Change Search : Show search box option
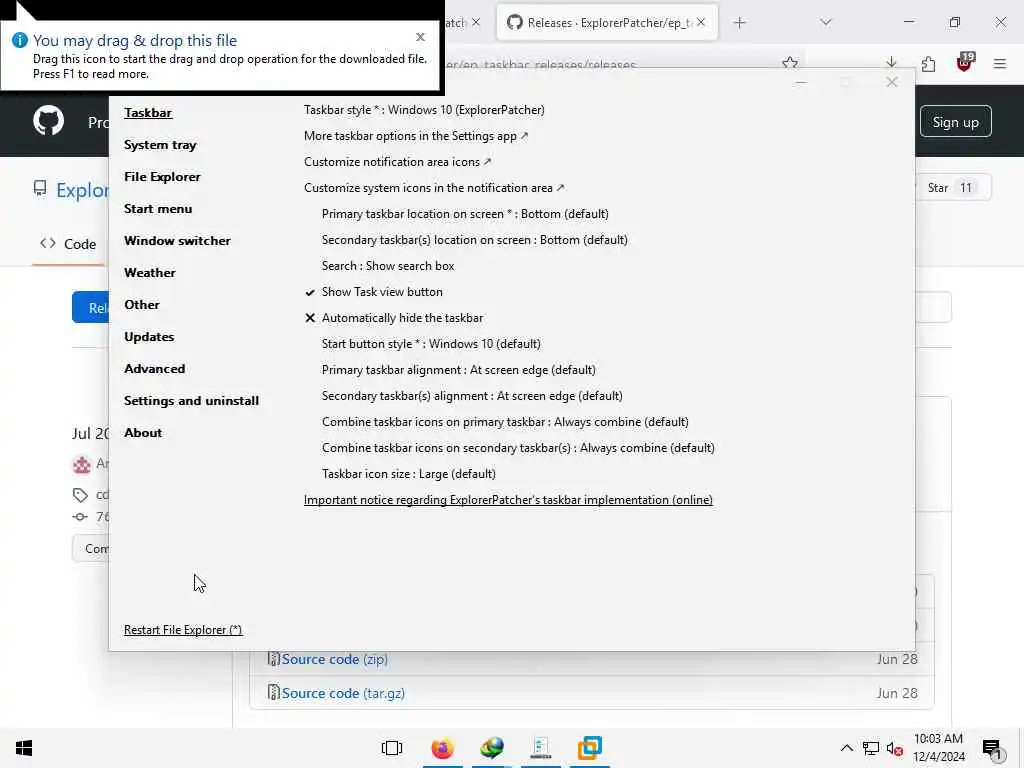Viewport: 1024px width, 768px height. [x=388, y=266]
